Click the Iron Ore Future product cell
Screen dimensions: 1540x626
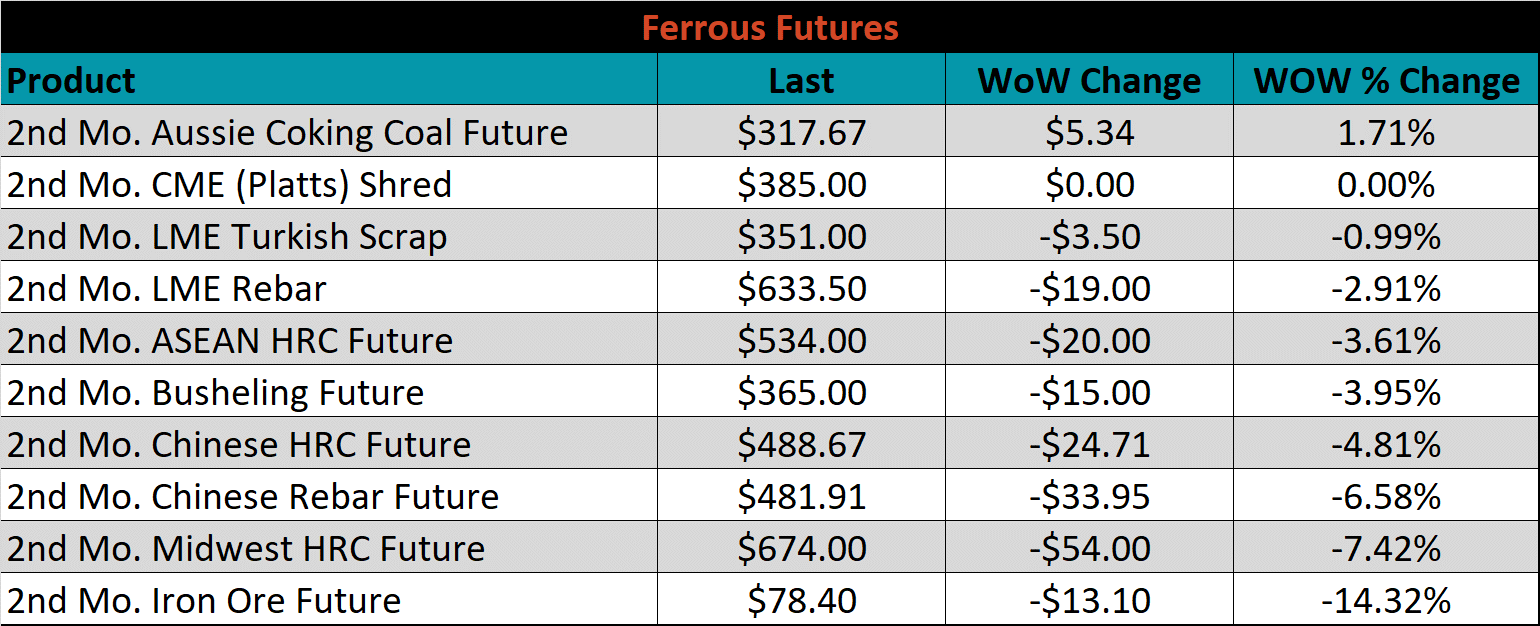click(329, 600)
